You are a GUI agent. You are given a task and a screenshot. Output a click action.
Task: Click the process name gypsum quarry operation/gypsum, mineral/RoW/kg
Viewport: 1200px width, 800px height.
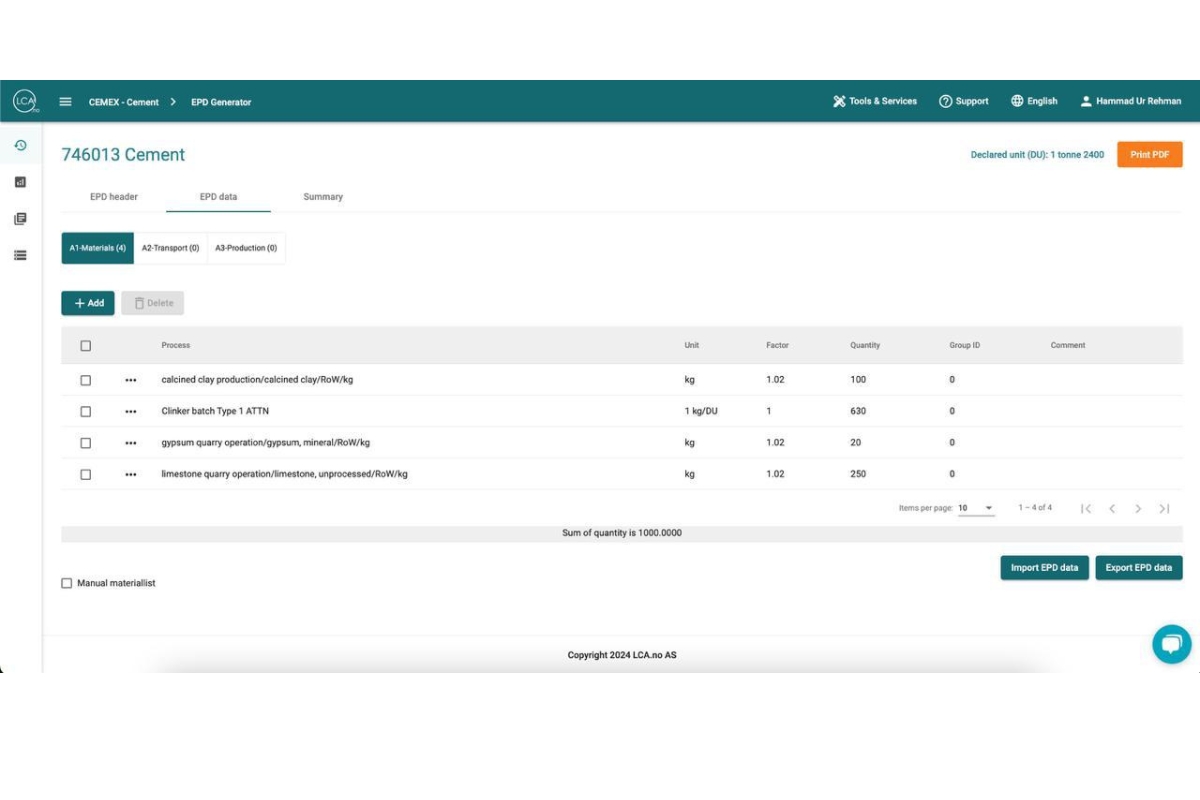click(265, 443)
